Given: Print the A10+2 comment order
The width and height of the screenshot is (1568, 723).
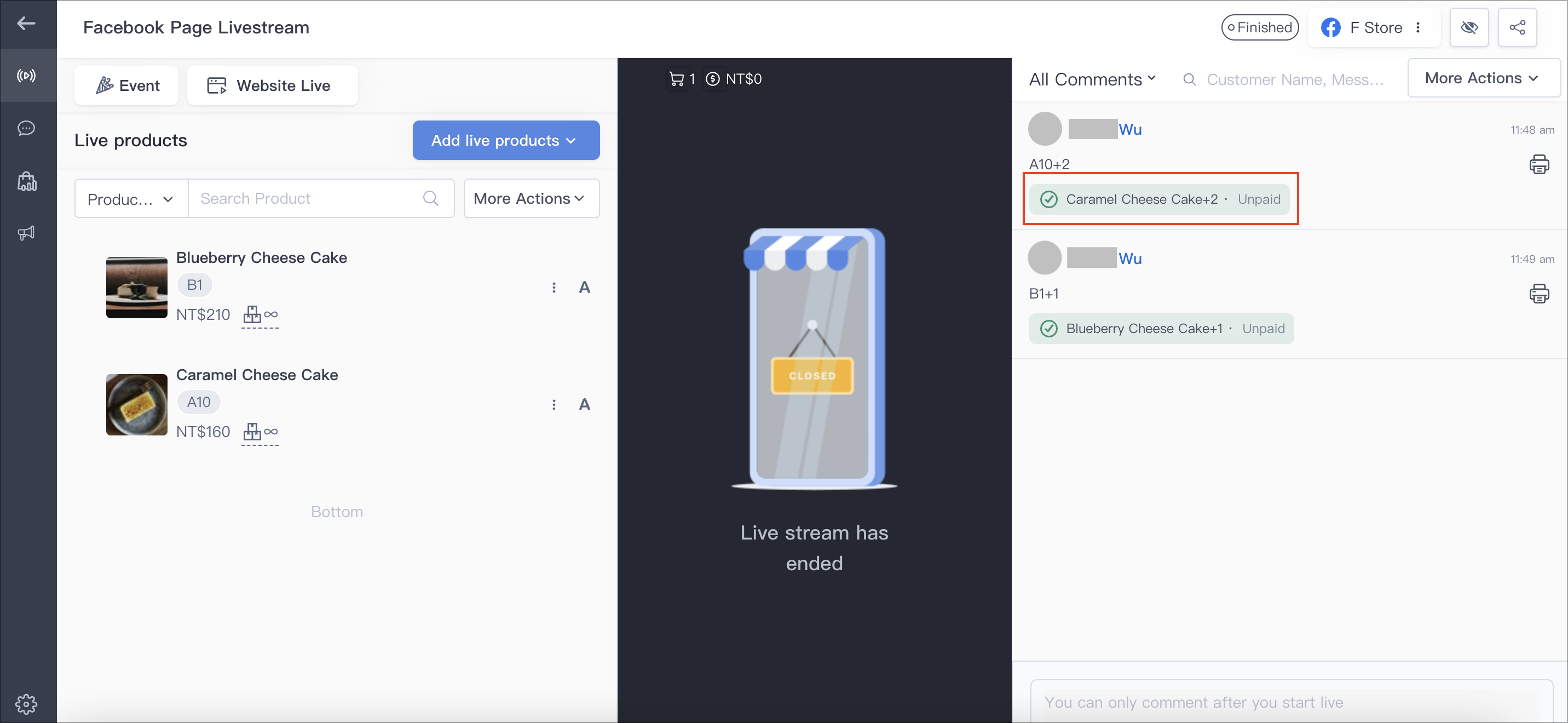Looking at the screenshot, I should click(x=1539, y=164).
